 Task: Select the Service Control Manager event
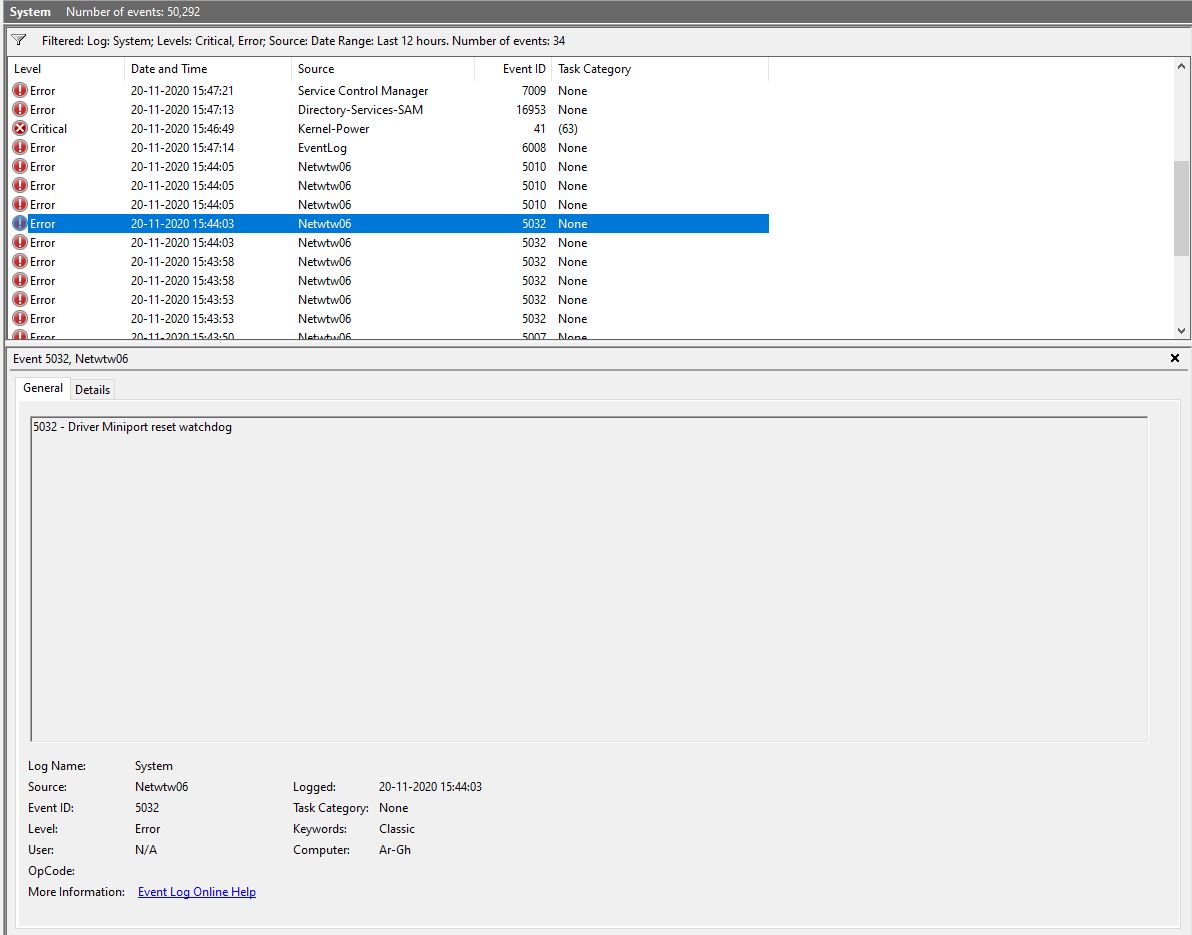[388, 90]
